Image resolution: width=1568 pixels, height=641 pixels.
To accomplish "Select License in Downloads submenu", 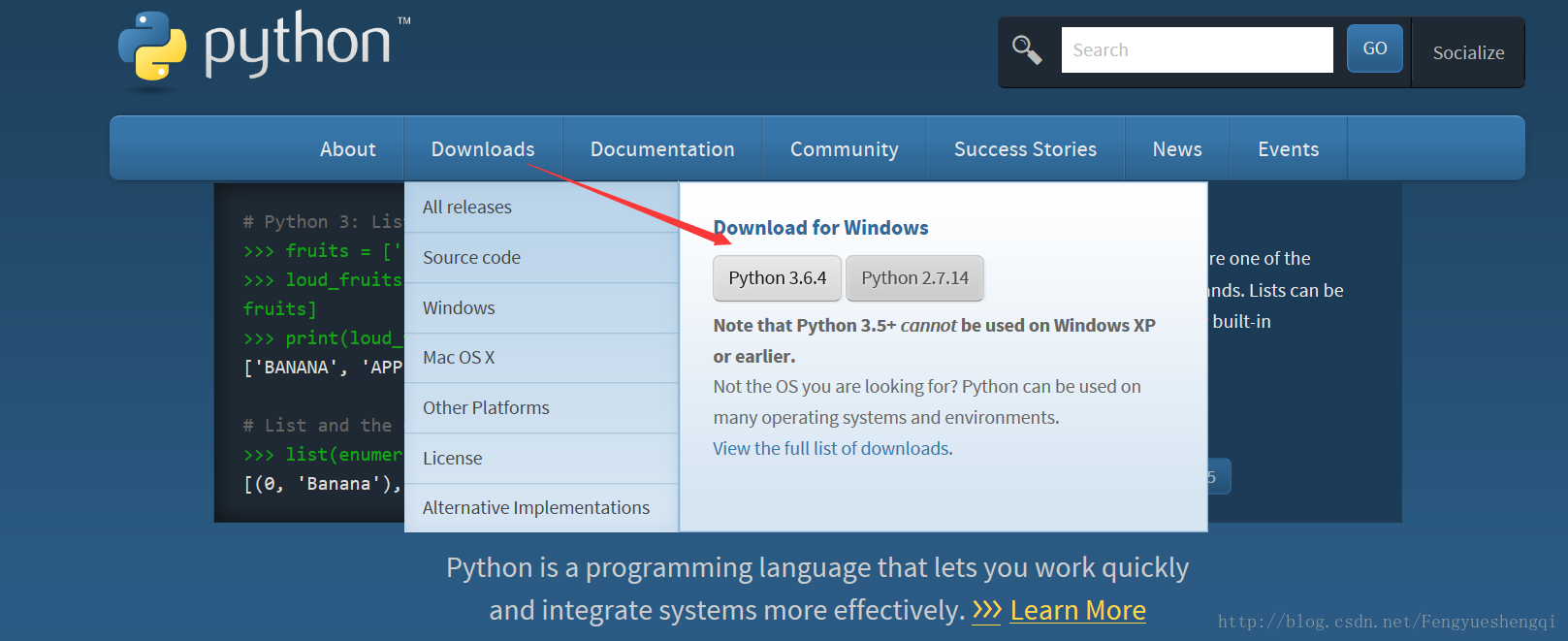I will [x=541, y=458].
